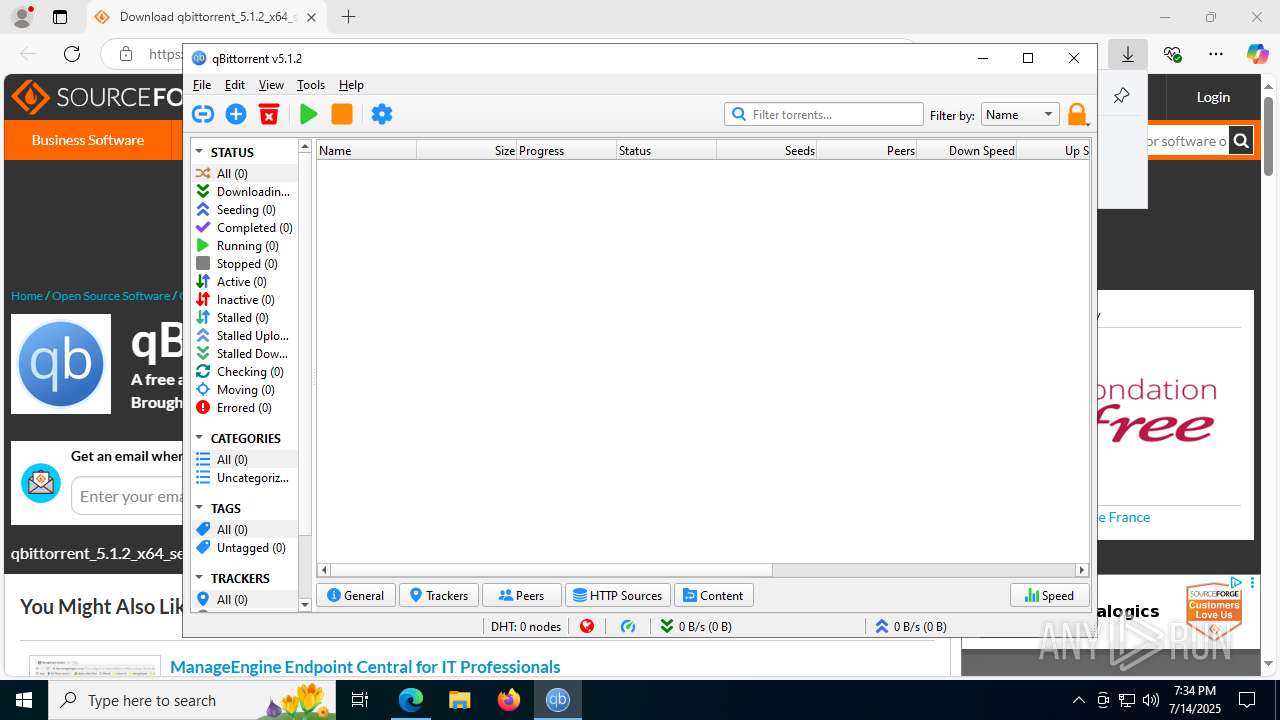
Task: Select All (0) under the Tags section
Action: [245, 529]
